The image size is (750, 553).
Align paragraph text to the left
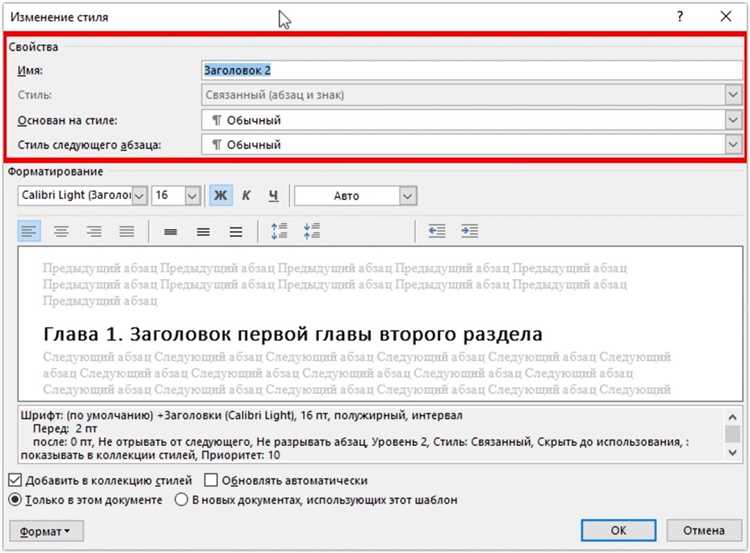[29, 232]
